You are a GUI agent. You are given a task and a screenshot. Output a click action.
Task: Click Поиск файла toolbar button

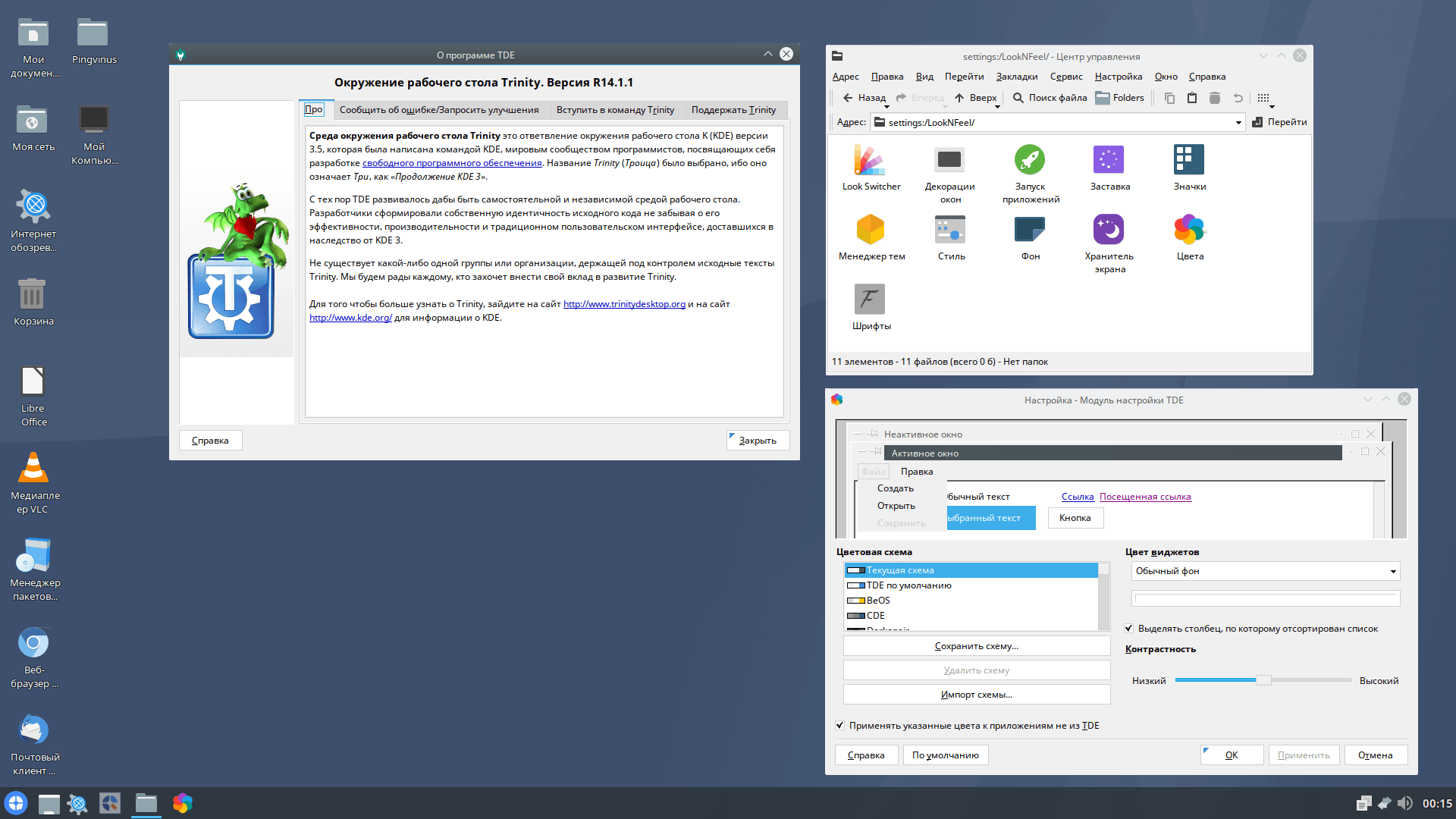(x=1050, y=98)
